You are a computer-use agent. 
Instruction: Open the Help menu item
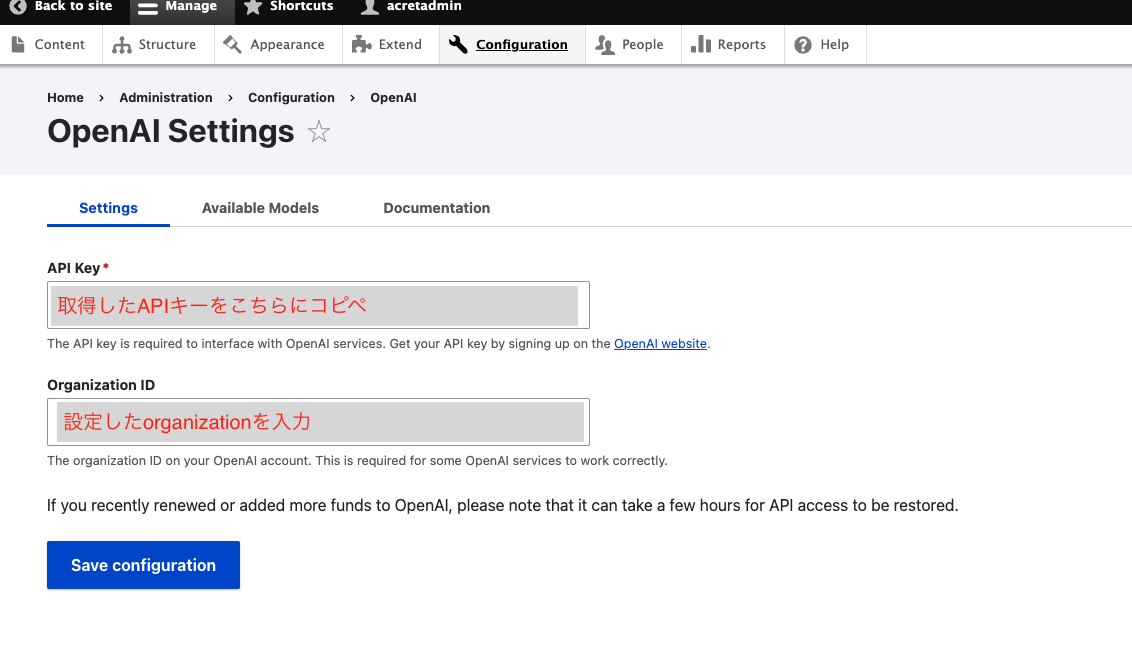(x=825, y=45)
